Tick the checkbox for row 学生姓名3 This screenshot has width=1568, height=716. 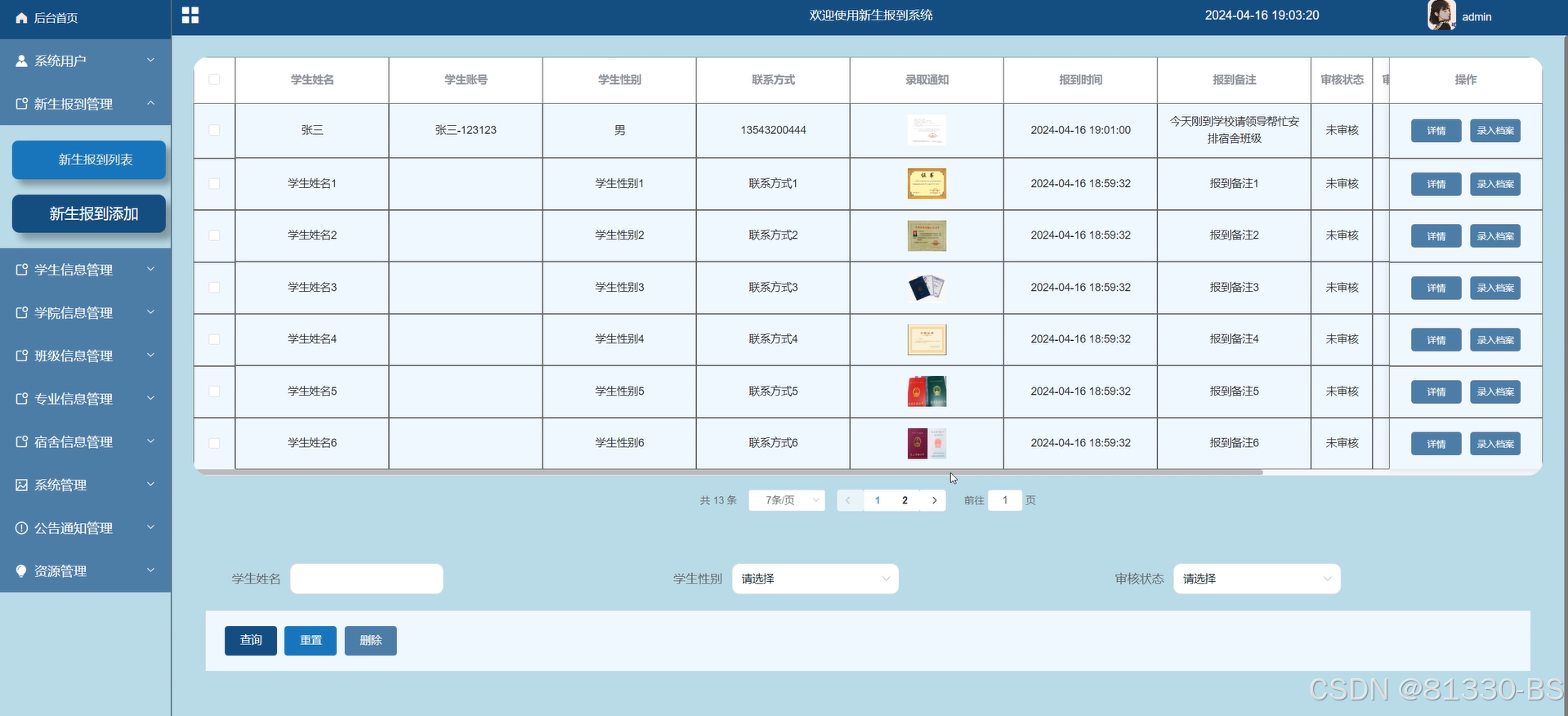click(214, 287)
